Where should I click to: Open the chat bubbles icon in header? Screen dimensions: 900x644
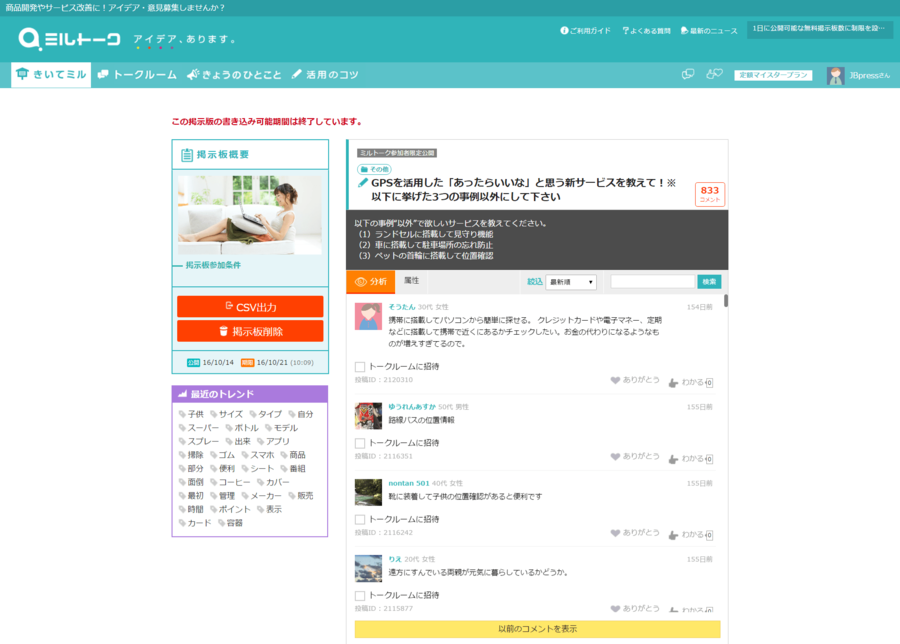688,75
